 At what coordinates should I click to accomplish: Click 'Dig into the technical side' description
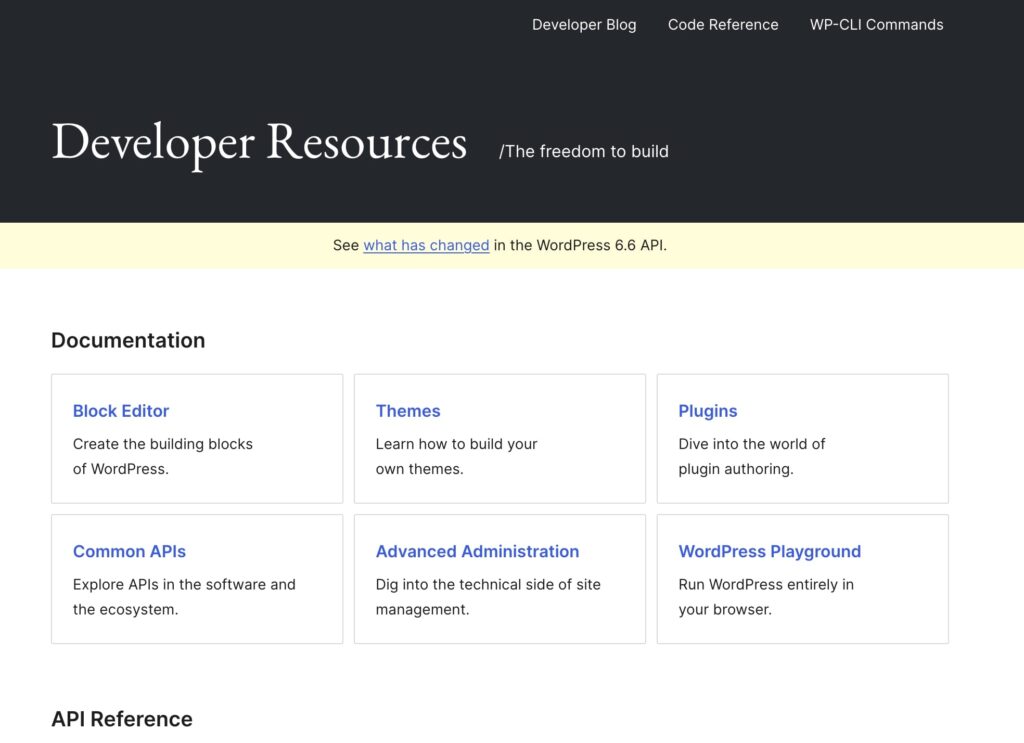pyautogui.click(x=488, y=597)
